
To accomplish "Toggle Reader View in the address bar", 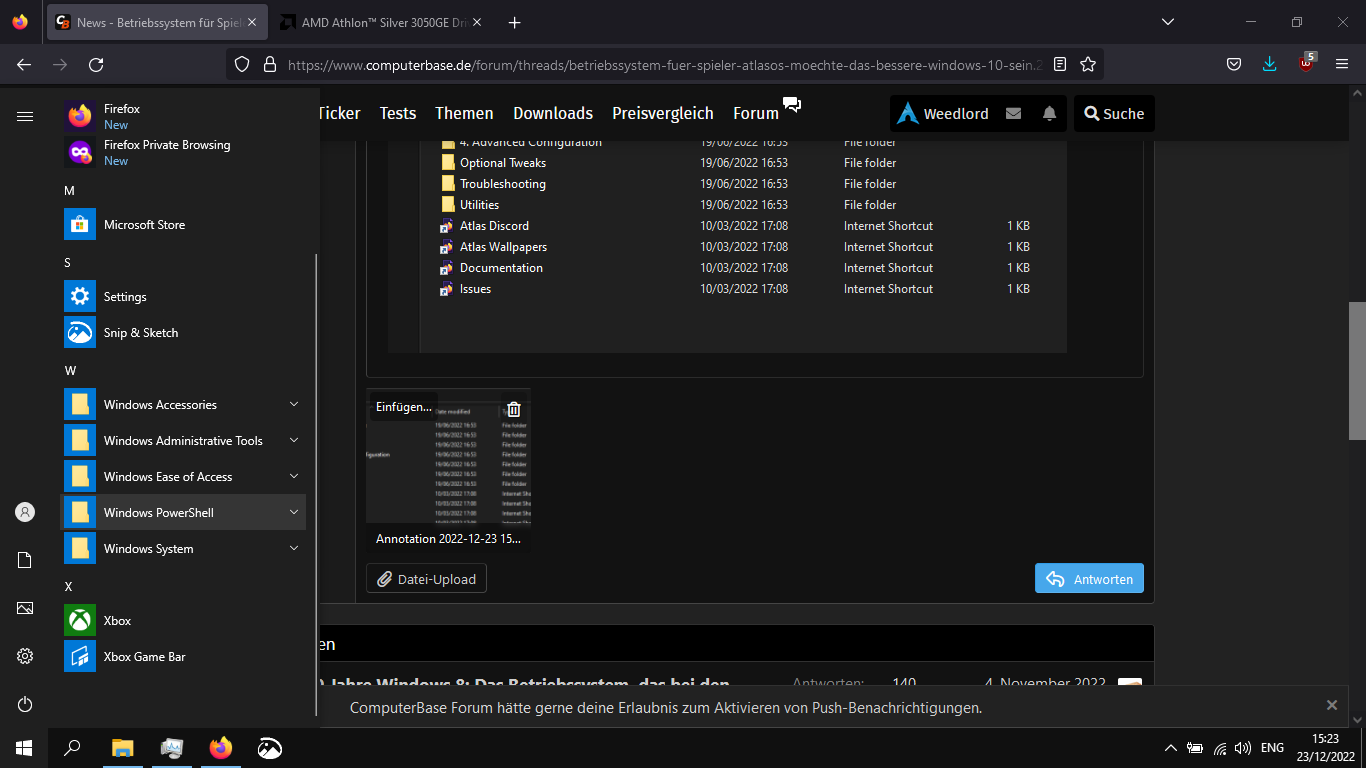I will (x=1060, y=64).
